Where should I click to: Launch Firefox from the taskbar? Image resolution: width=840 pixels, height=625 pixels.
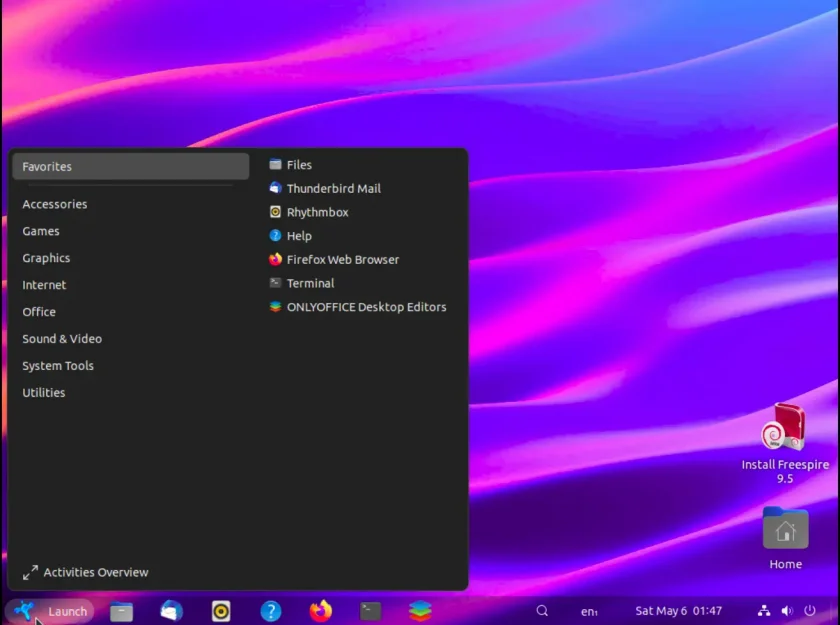tap(320, 611)
